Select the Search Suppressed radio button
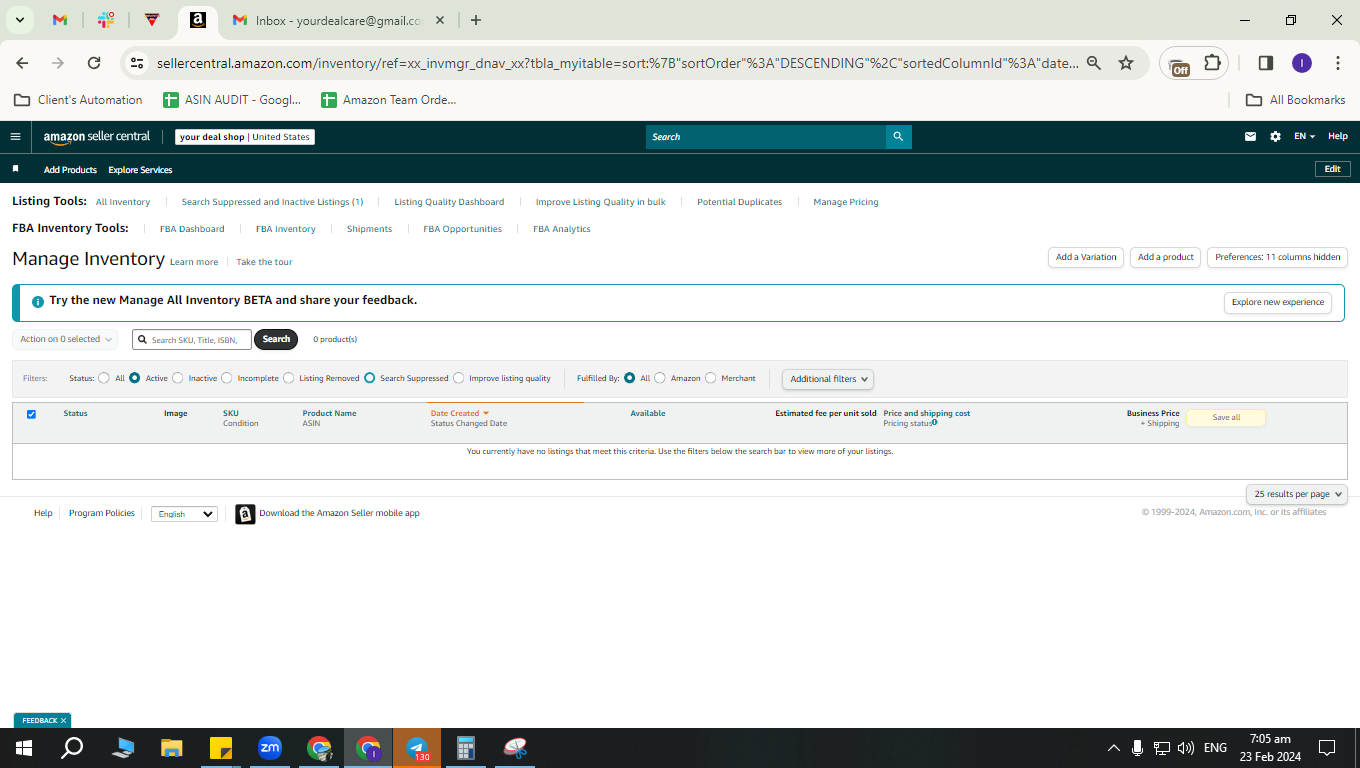The width and height of the screenshot is (1360, 768). pos(370,378)
